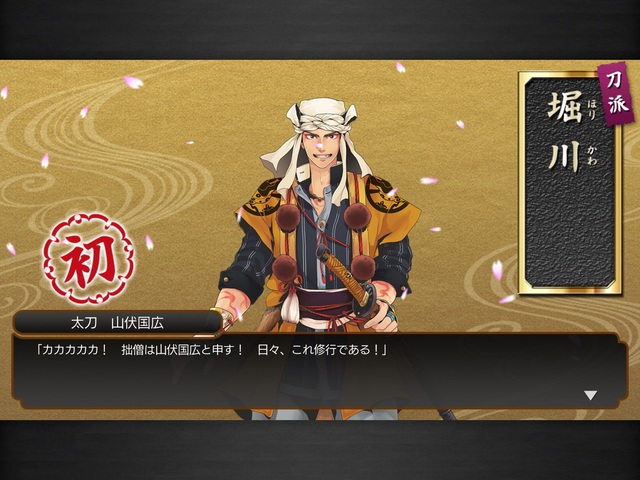This screenshot has width=640, height=480.
Task: Tap the pink petal on character's forehead
Action: tap(318, 146)
